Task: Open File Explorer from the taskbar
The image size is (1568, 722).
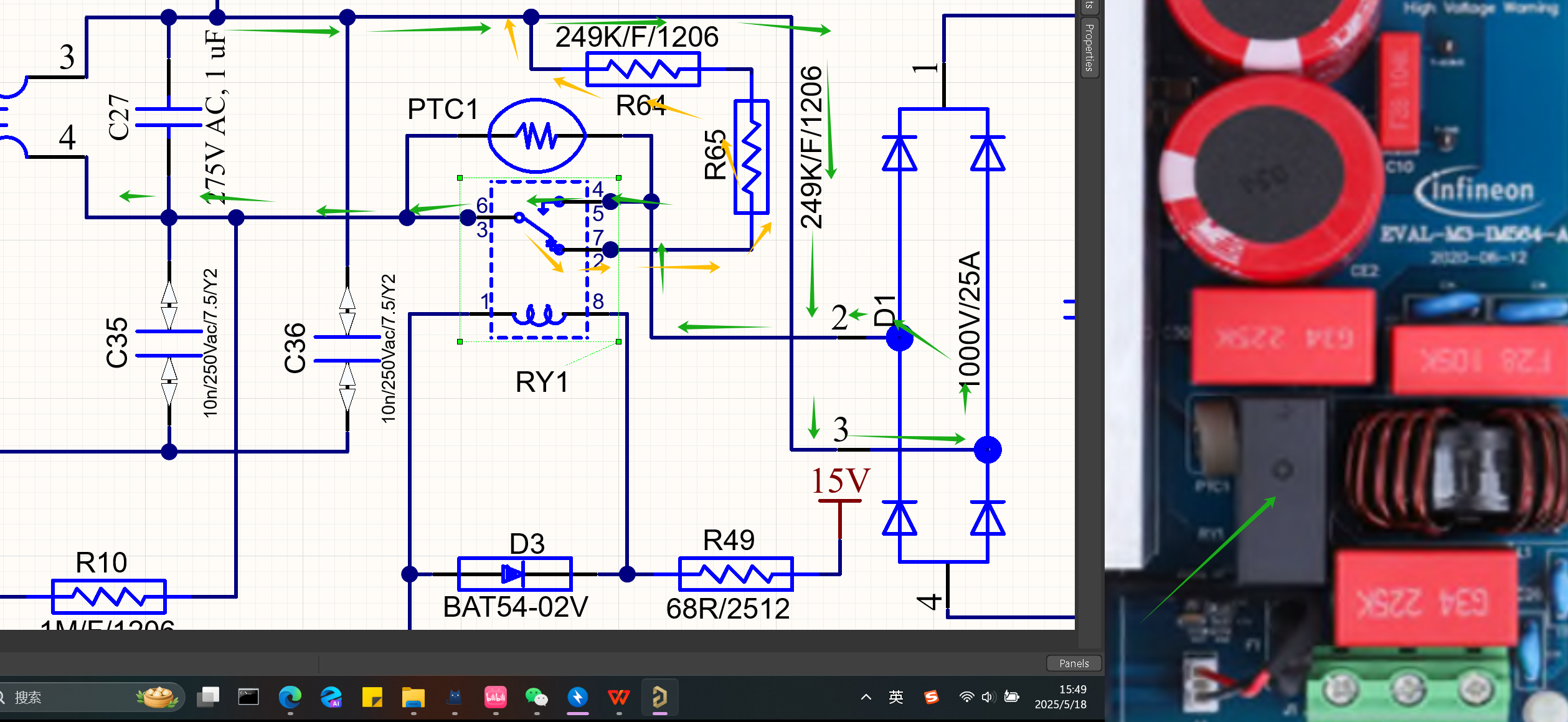Action: 413,697
